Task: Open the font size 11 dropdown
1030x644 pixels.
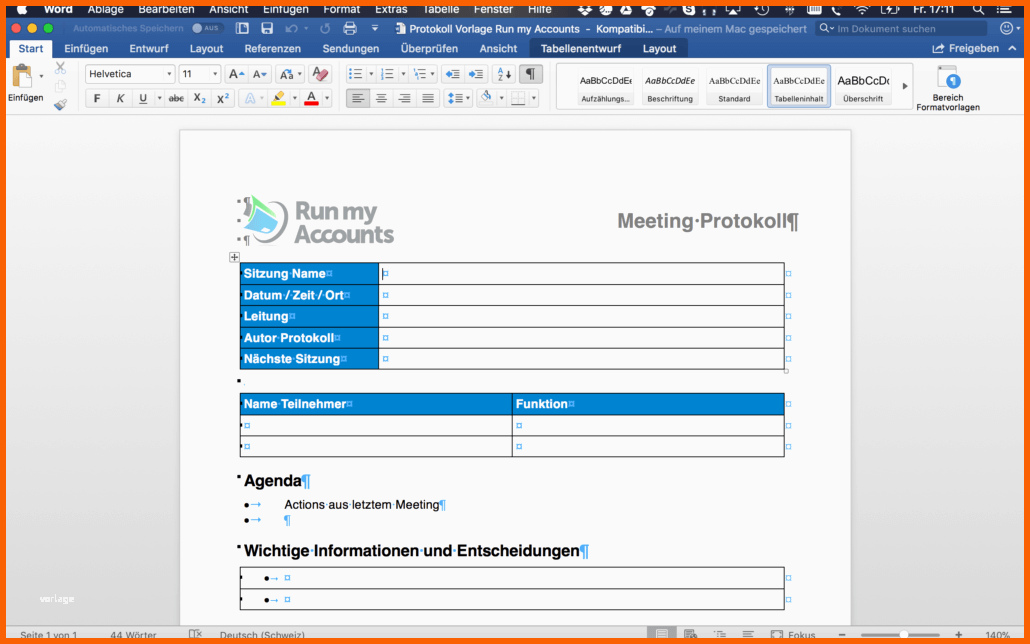Action: click(x=200, y=74)
